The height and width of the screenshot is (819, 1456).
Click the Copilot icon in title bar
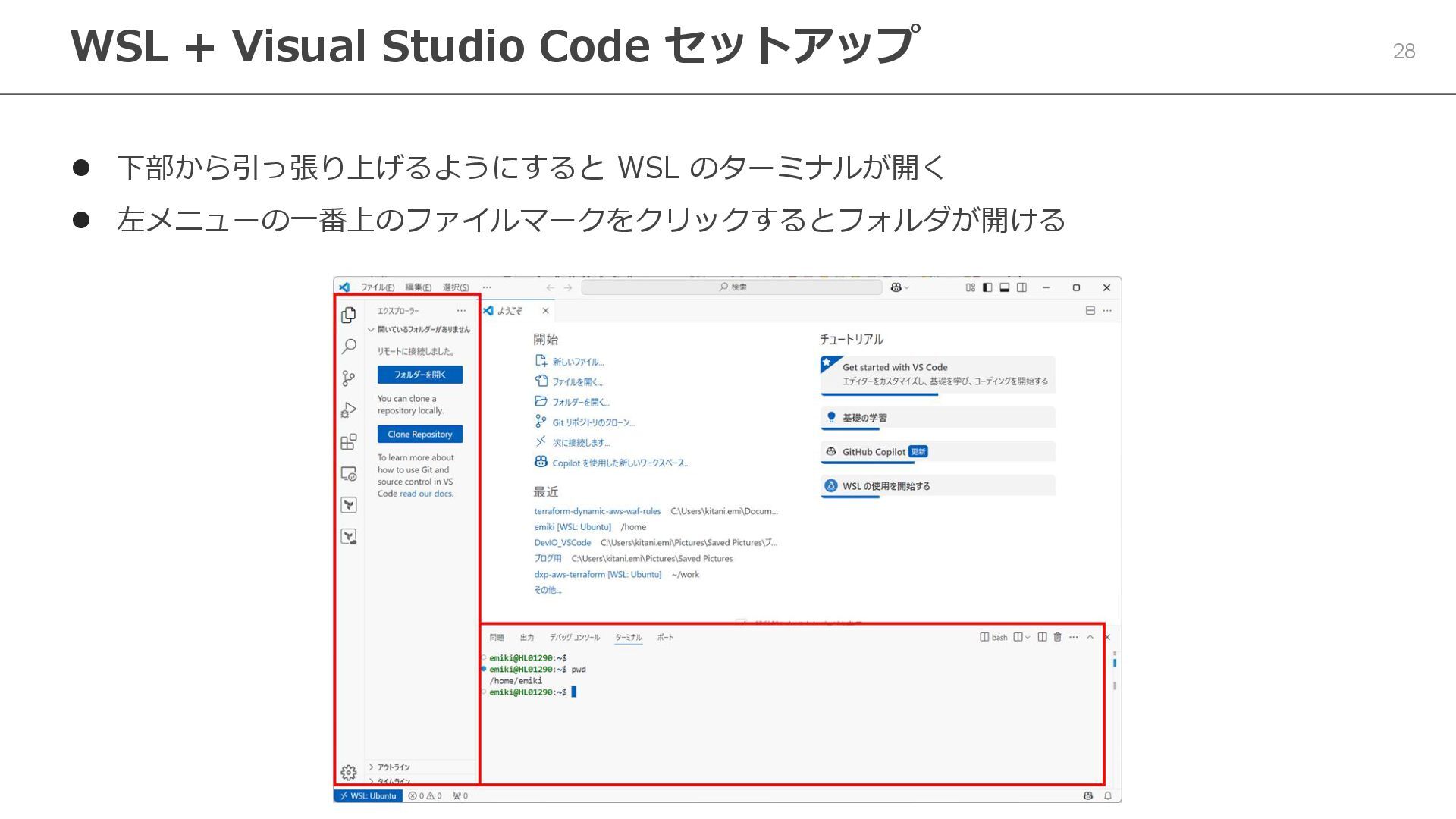(x=896, y=287)
